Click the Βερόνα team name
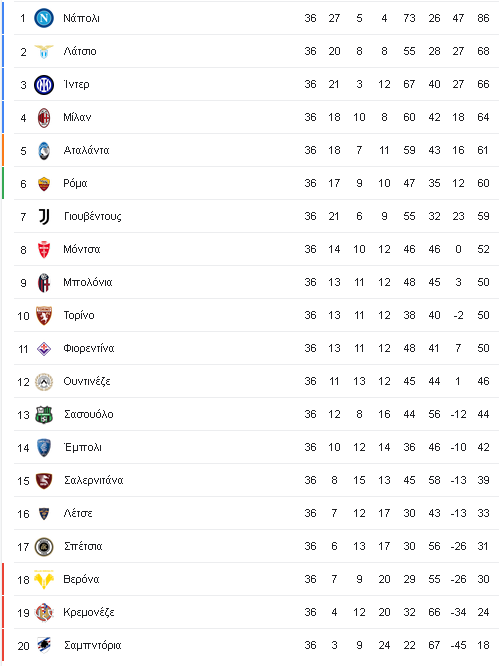 (x=81, y=579)
